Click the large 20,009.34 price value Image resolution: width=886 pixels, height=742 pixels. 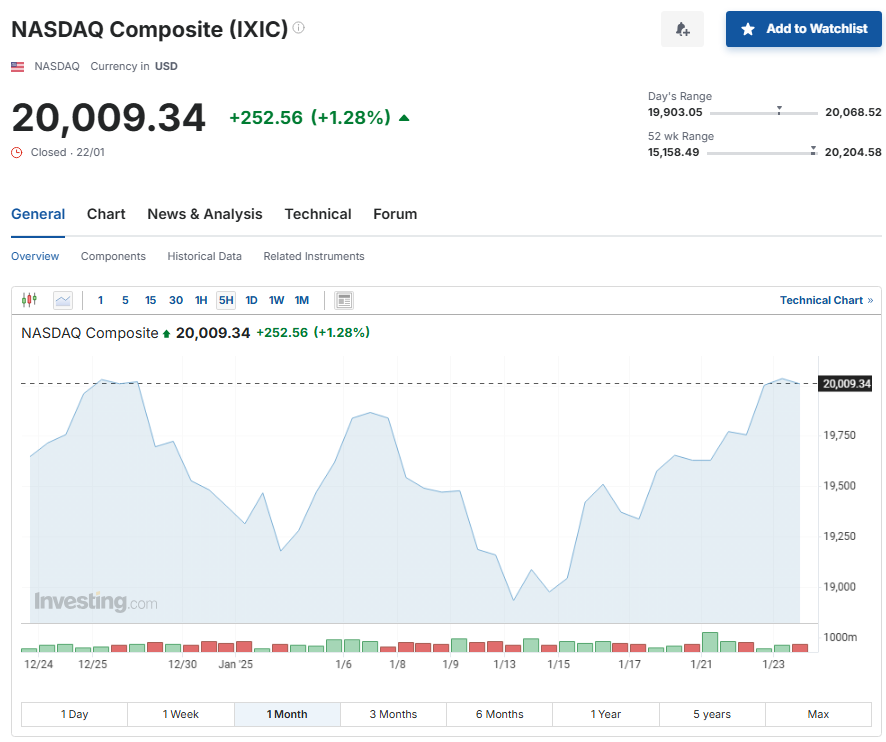click(108, 118)
